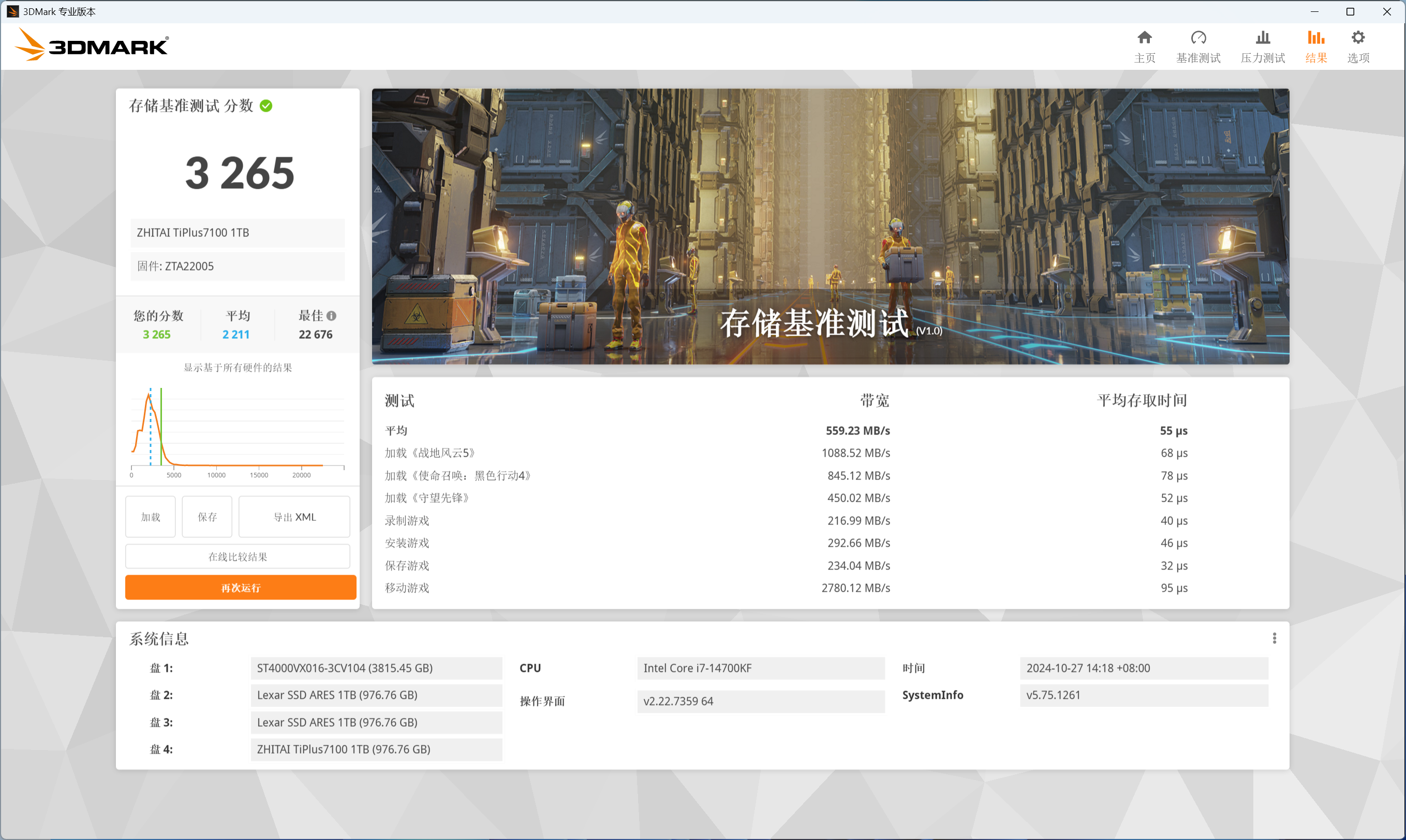
Task: Click the score distribution chart
Action: [238, 431]
